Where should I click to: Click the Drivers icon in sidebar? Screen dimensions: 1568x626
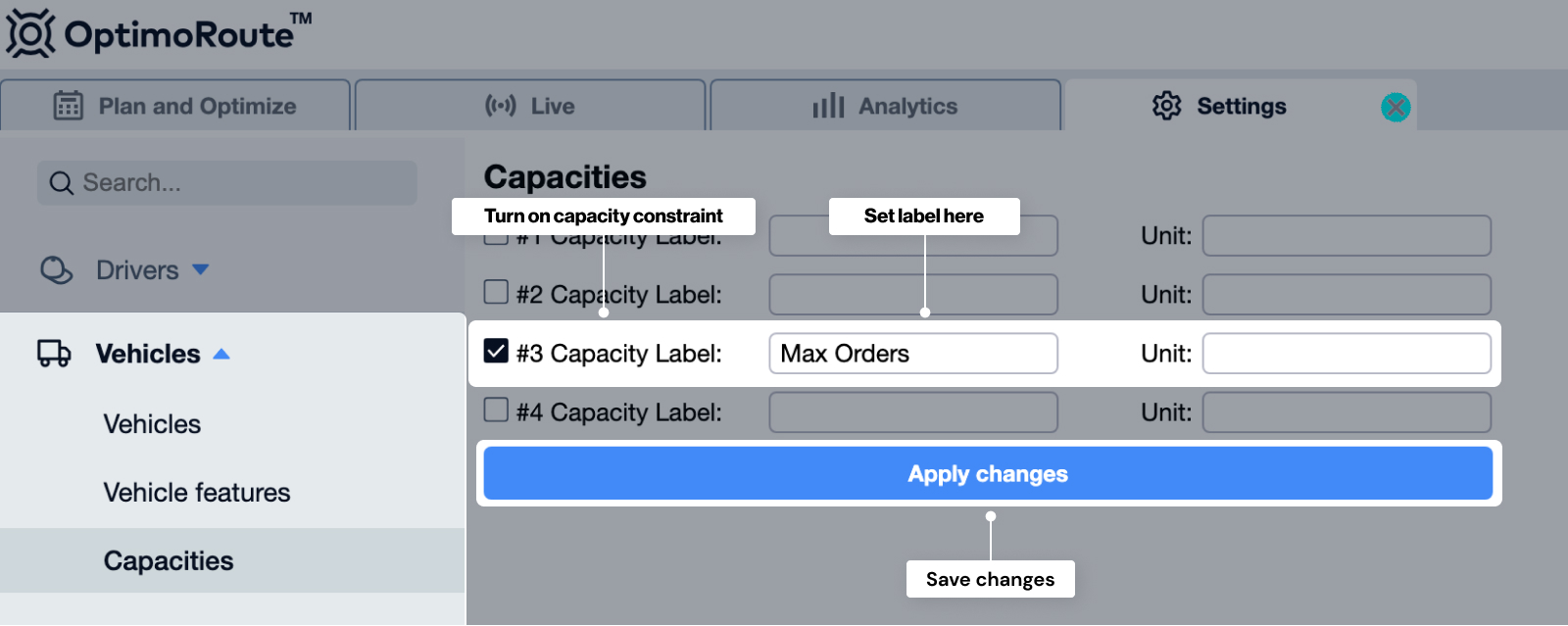56,270
